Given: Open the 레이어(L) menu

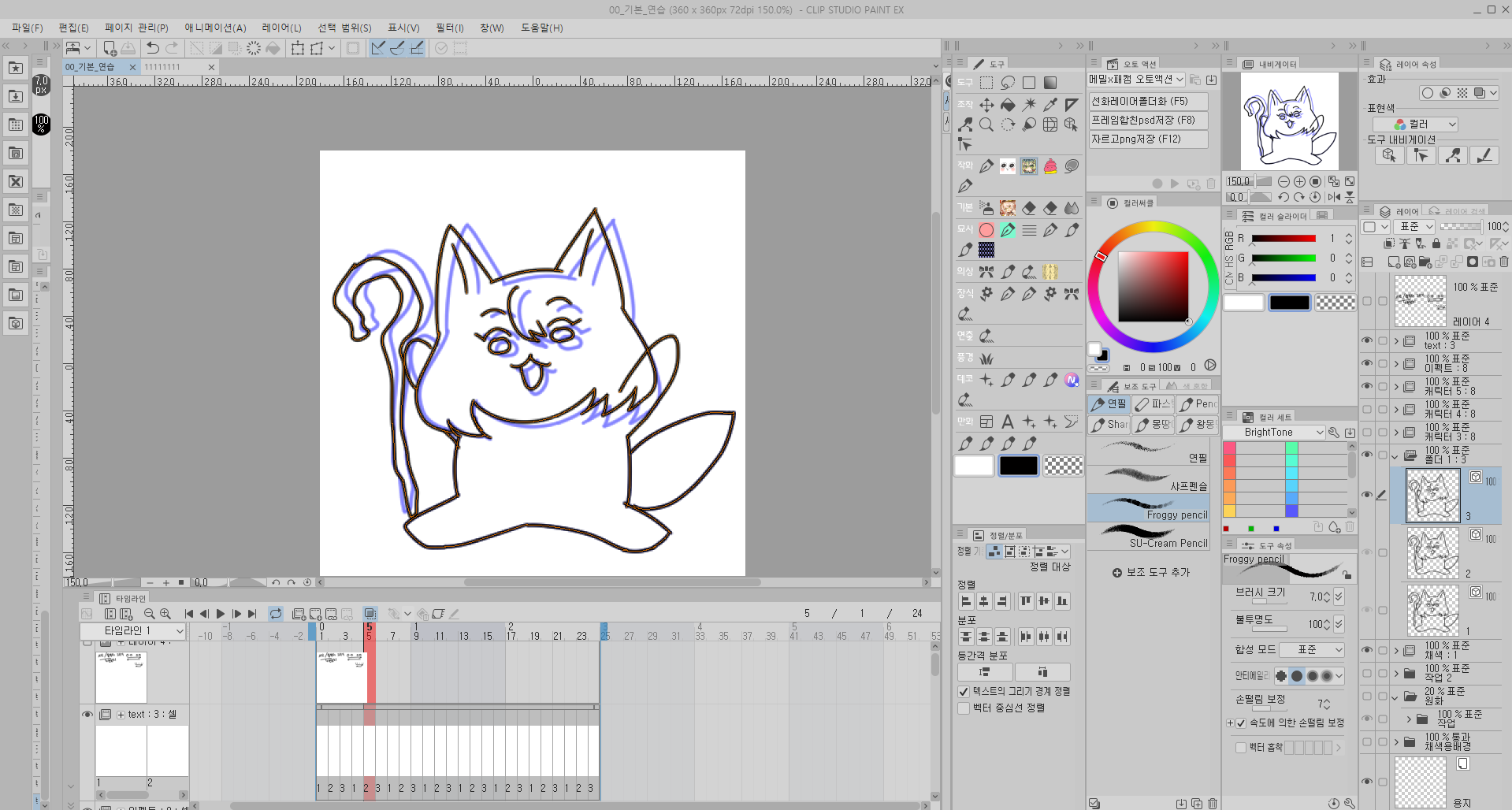Looking at the screenshot, I should [281, 28].
